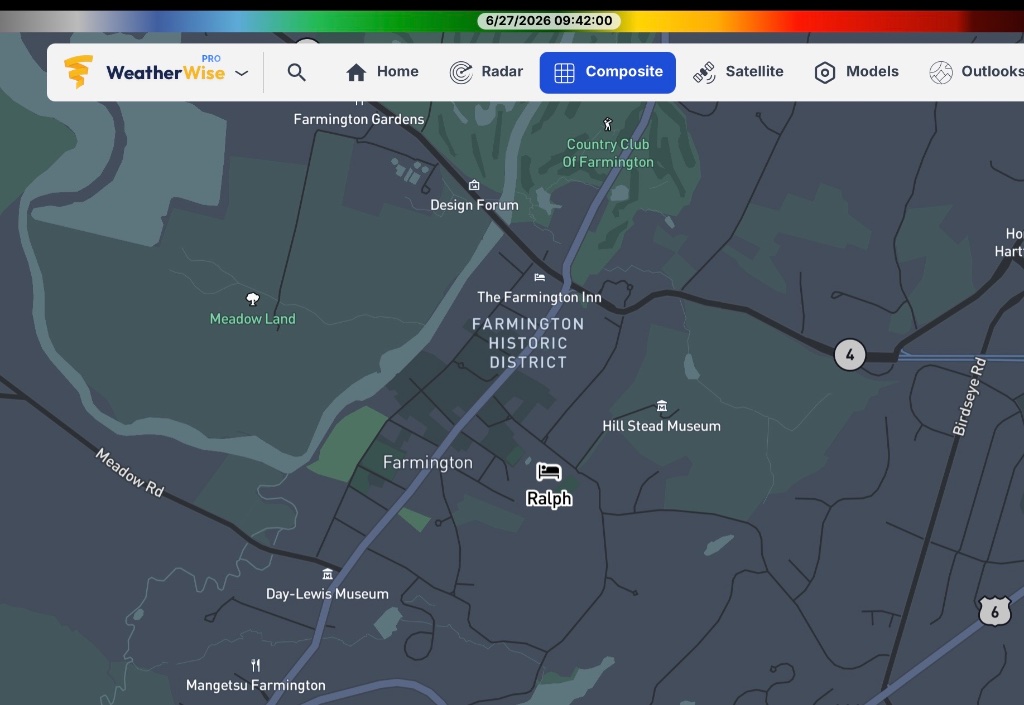Screen dimensions: 1024x705
Task: Select the Composite tab
Action: point(607,72)
